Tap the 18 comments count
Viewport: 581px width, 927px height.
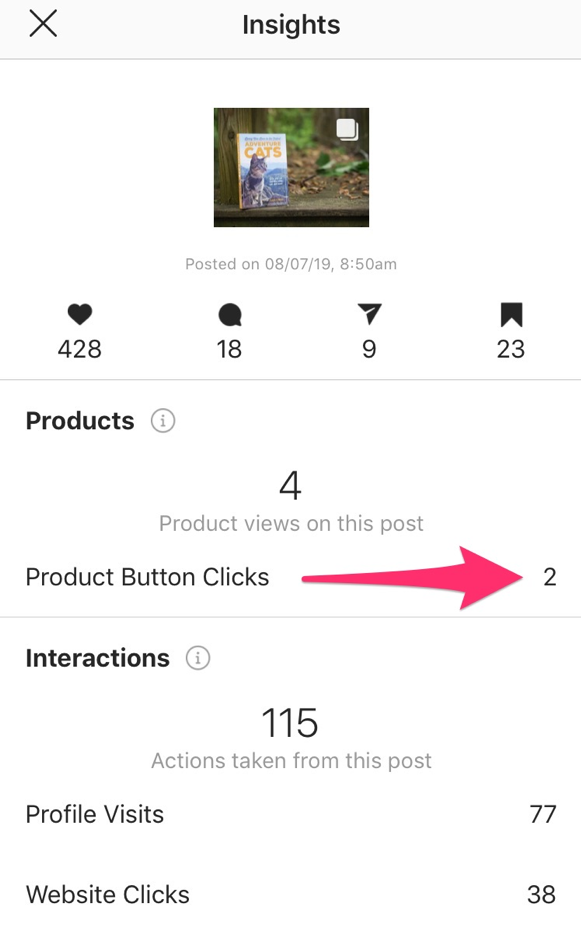229,349
